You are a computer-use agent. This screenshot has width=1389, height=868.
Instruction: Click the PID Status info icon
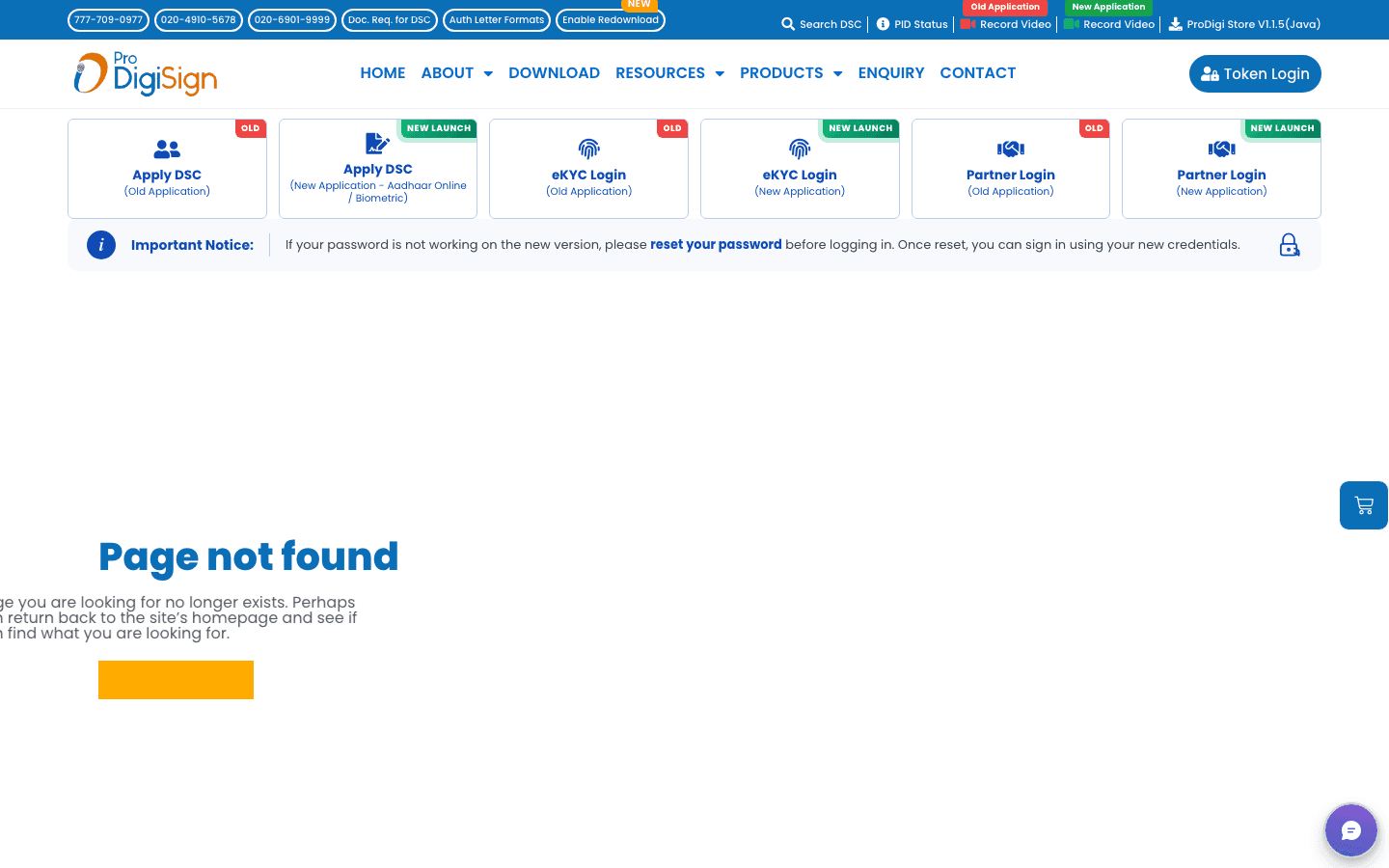pyautogui.click(x=883, y=24)
